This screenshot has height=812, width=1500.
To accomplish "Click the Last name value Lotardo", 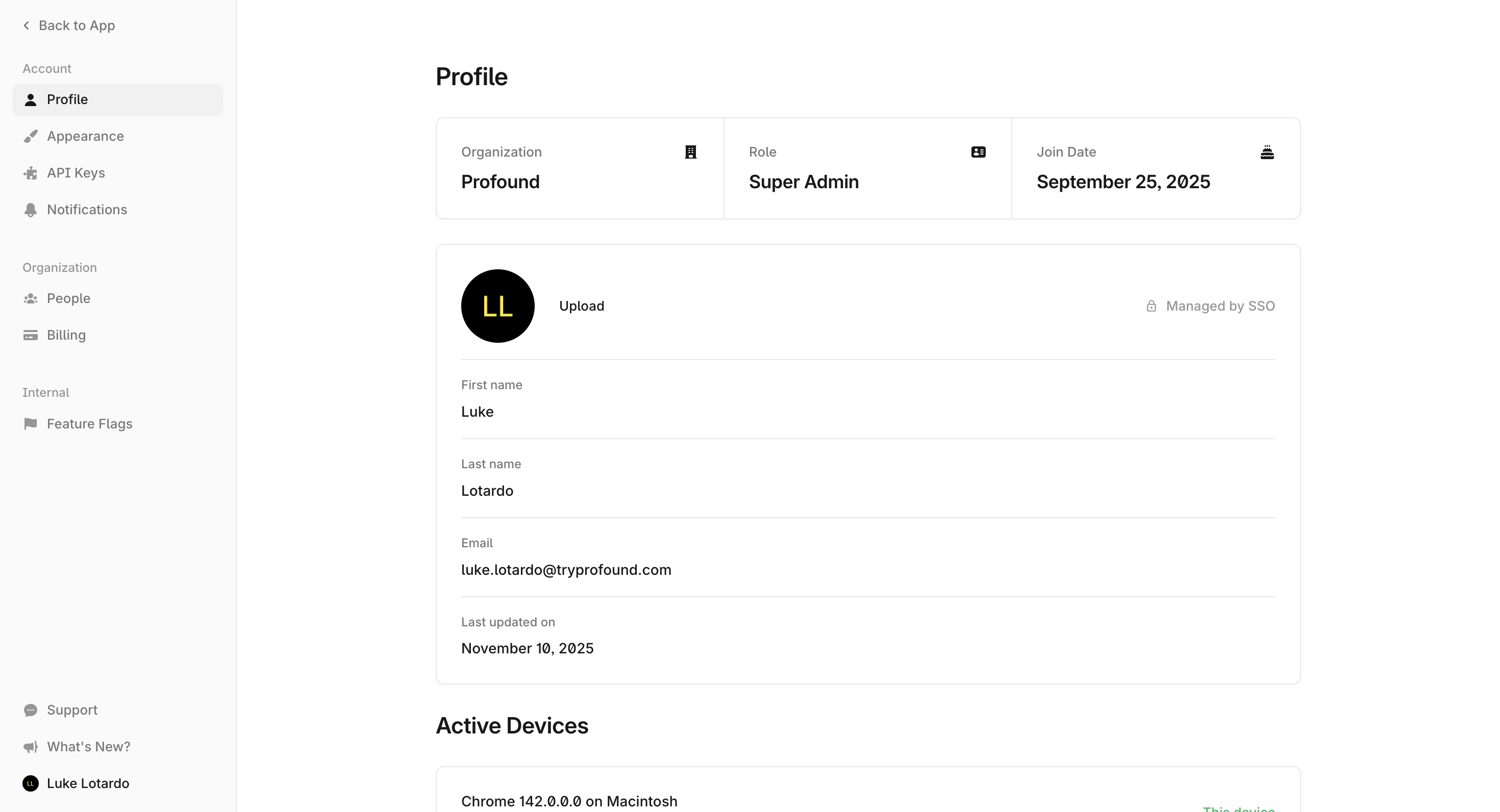I will tap(487, 491).
